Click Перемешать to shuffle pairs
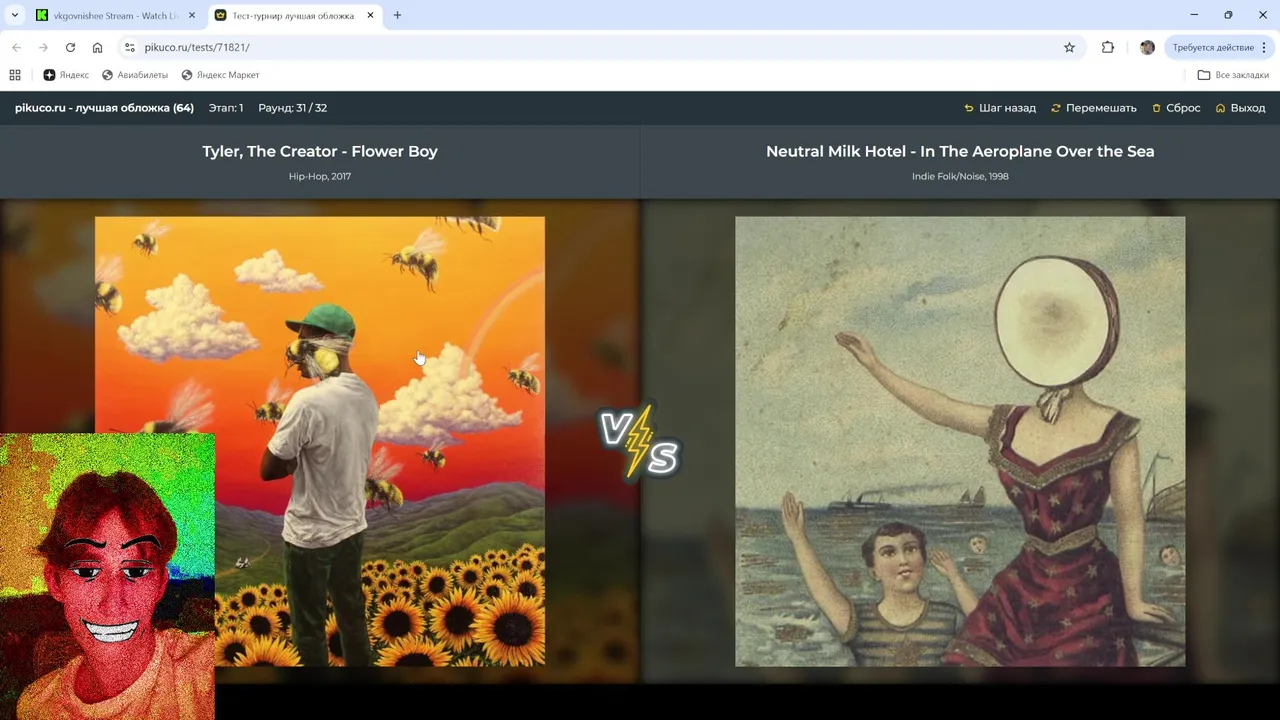This screenshot has width=1280, height=720. coord(1093,108)
